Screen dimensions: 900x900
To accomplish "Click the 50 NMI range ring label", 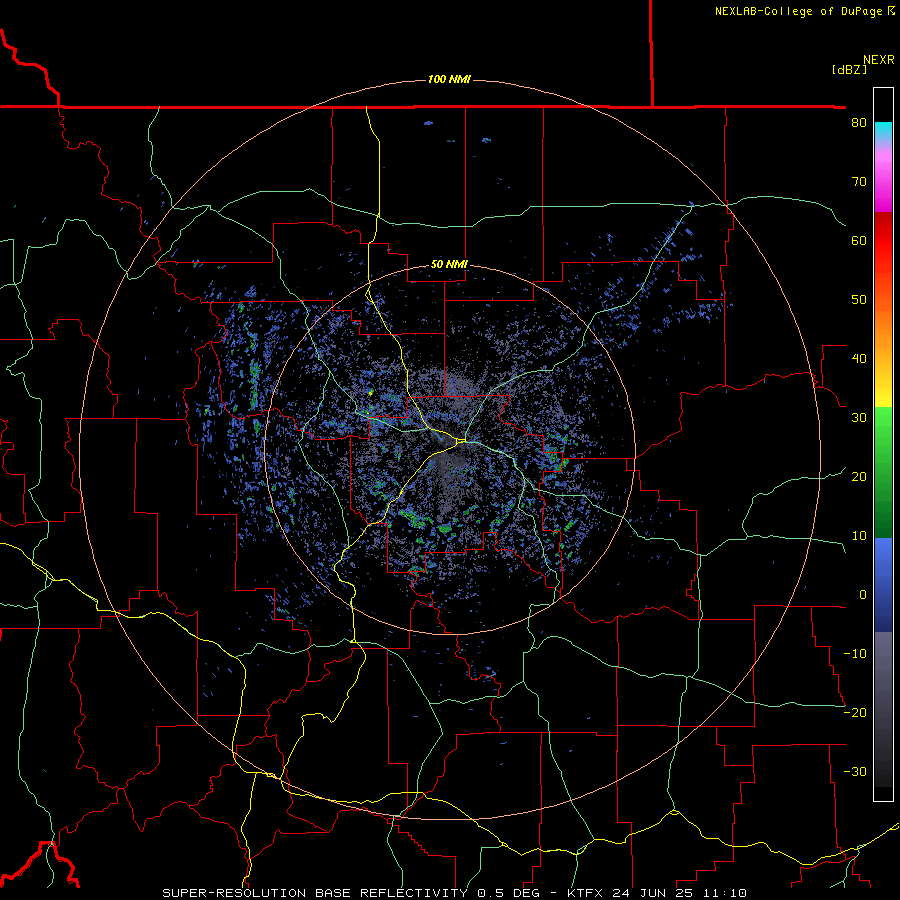I will pos(449,264).
